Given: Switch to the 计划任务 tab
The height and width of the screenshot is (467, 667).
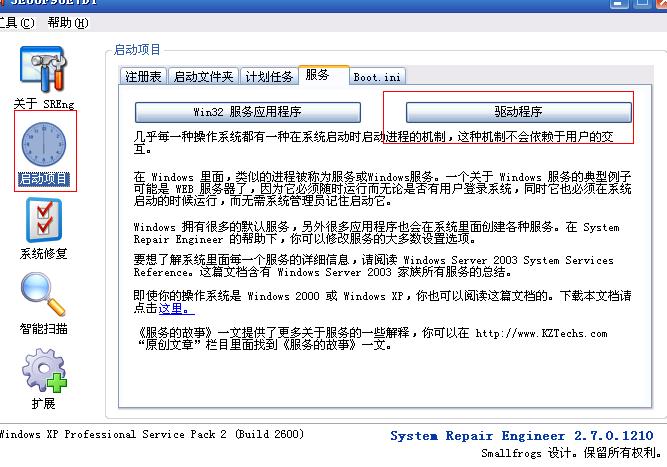Looking at the screenshot, I should point(269,77).
